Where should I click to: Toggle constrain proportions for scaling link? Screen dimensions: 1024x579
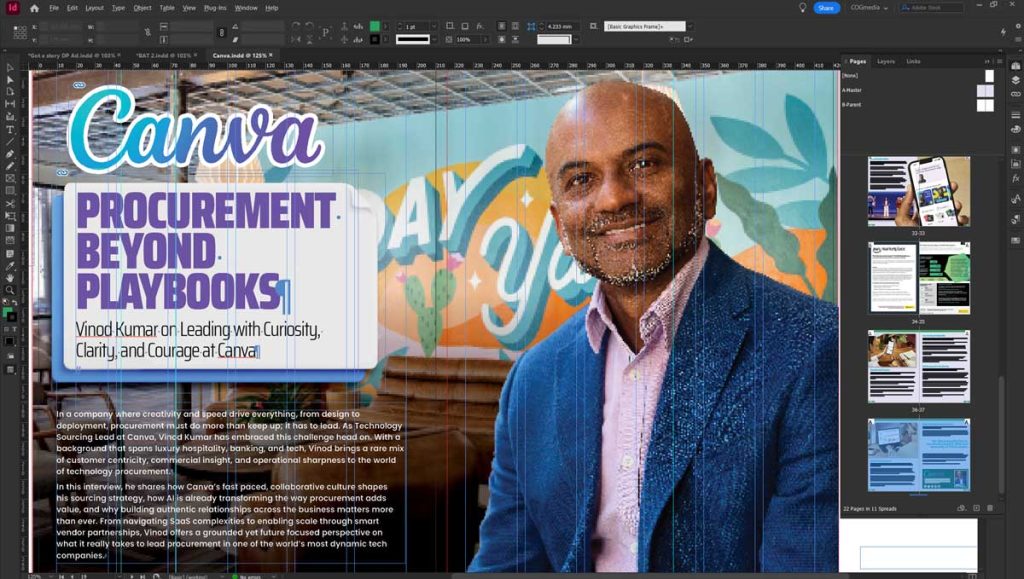coord(221,32)
